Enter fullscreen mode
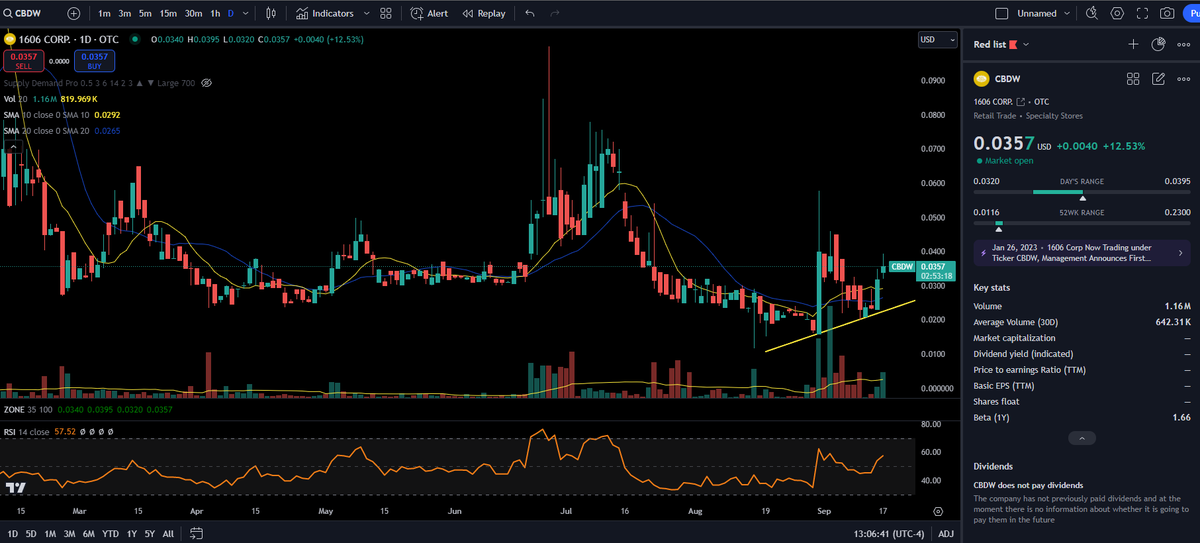The height and width of the screenshot is (543, 1200). click(1142, 13)
